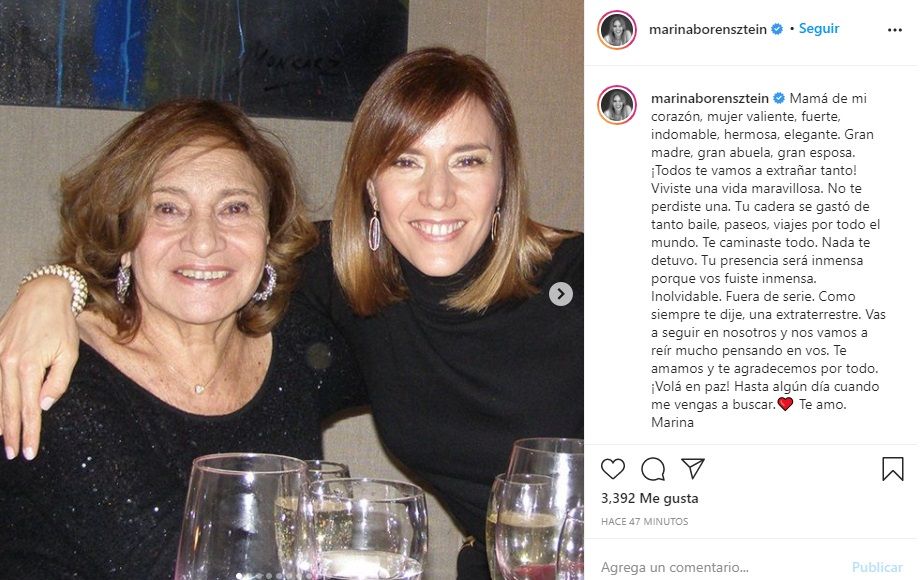920x580 pixels.
Task: Share the post using the paper plane icon
Action: tap(693, 469)
